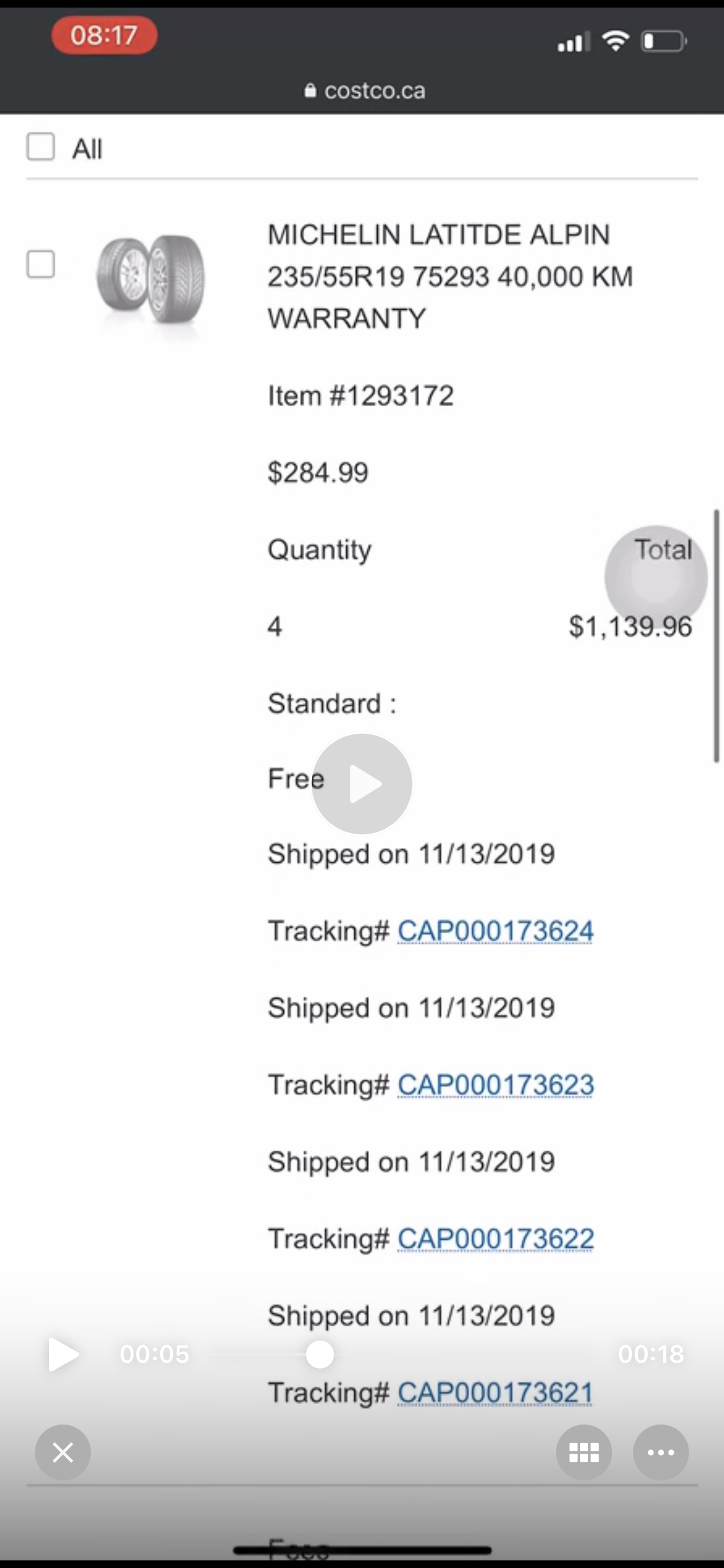Select the Michelin tire item checkbox
Image resolution: width=724 pixels, height=1568 pixels.
pos(41,264)
